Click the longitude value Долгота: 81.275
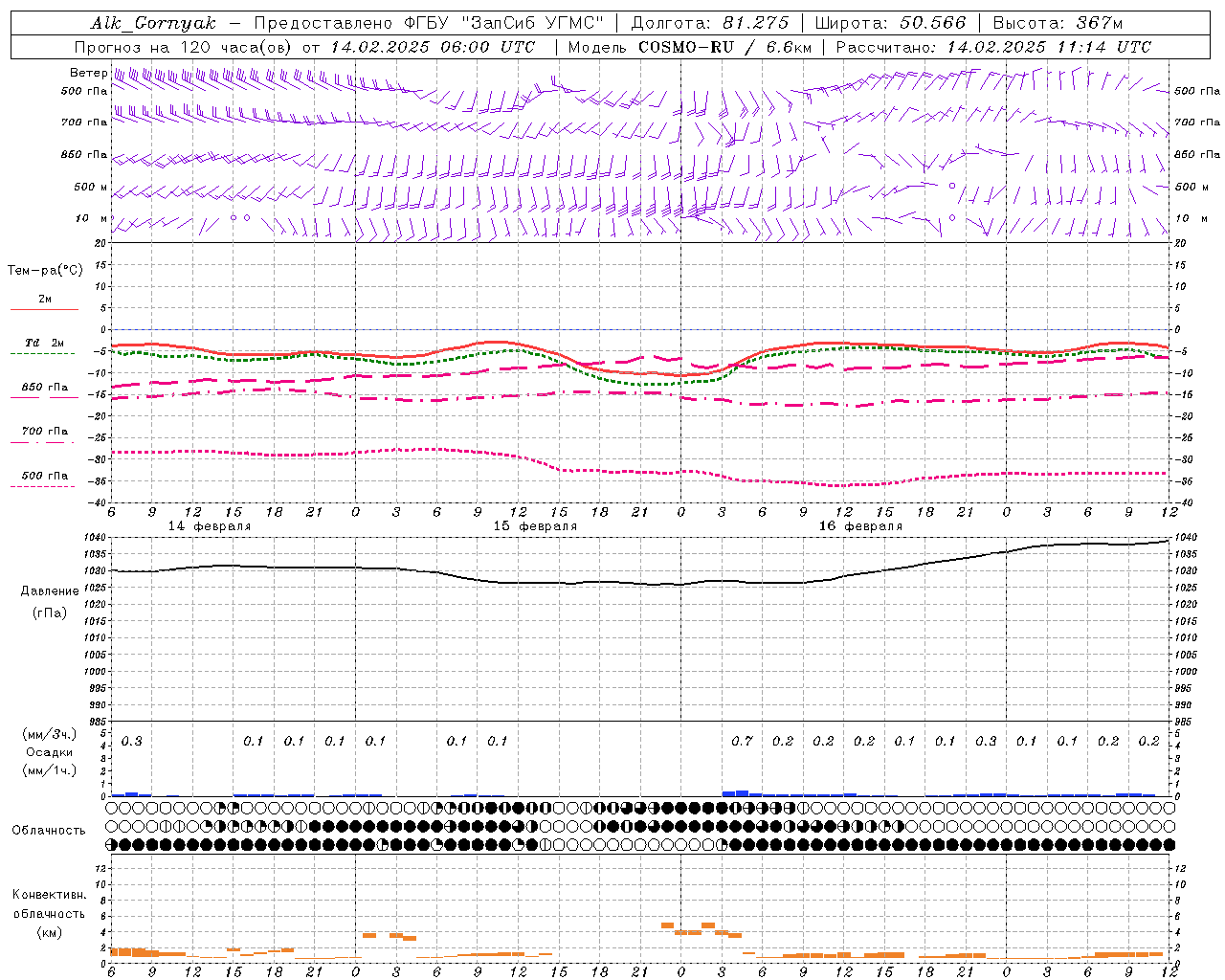 (x=710, y=23)
